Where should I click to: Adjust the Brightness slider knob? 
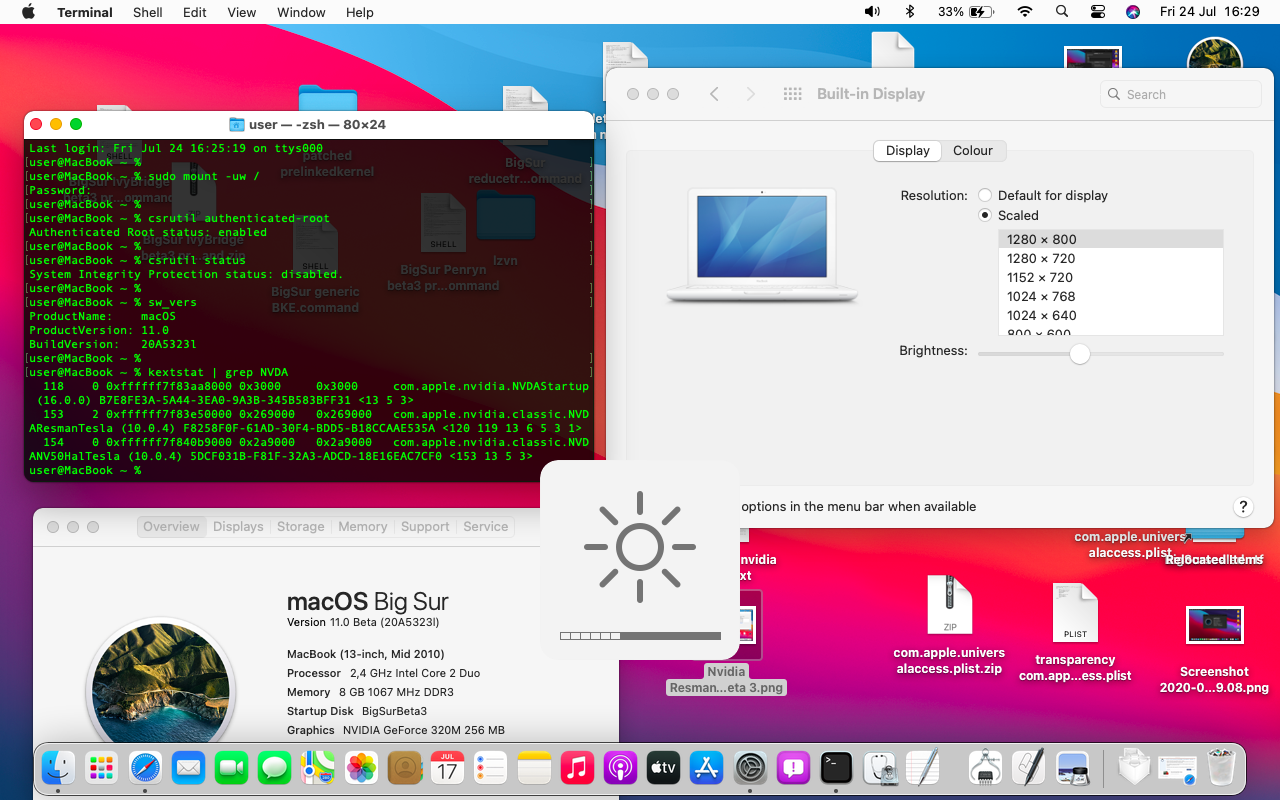click(1079, 353)
